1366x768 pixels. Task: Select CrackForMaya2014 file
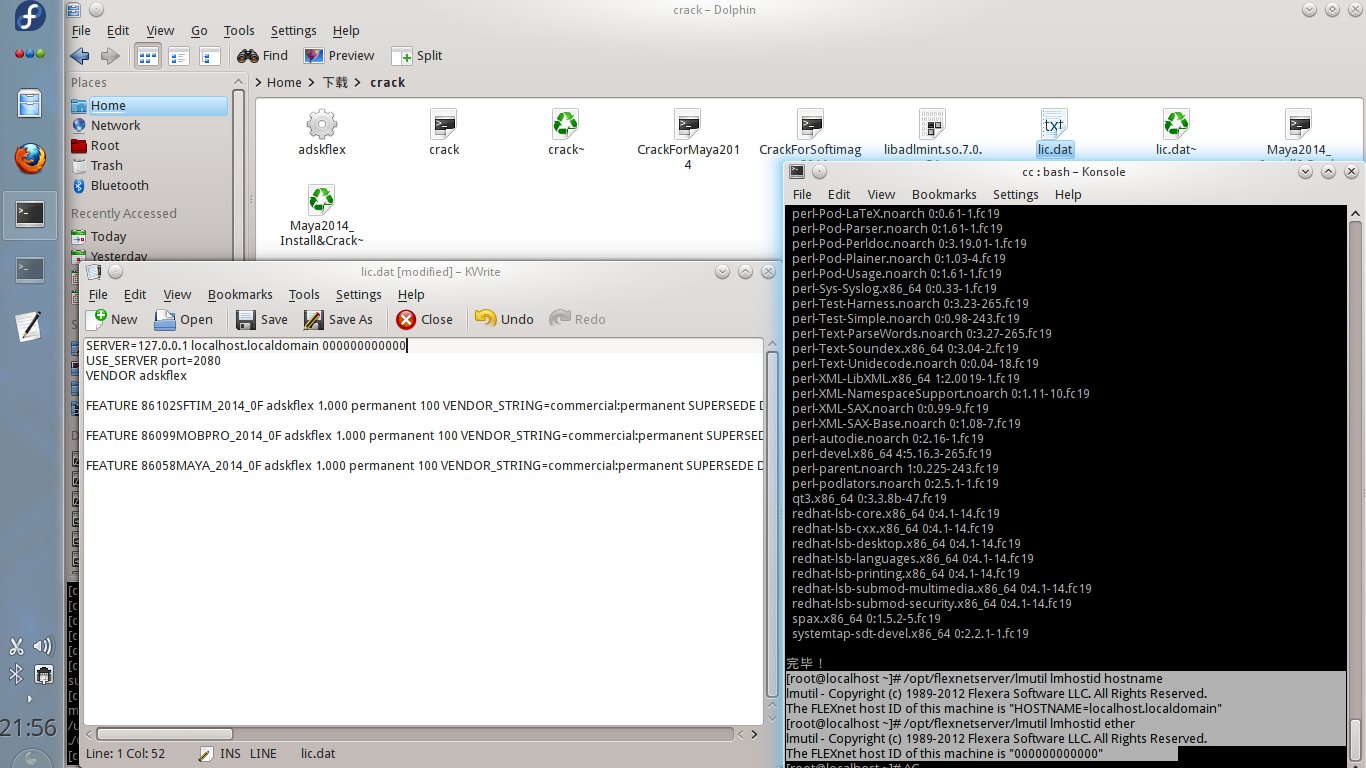[688, 140]
